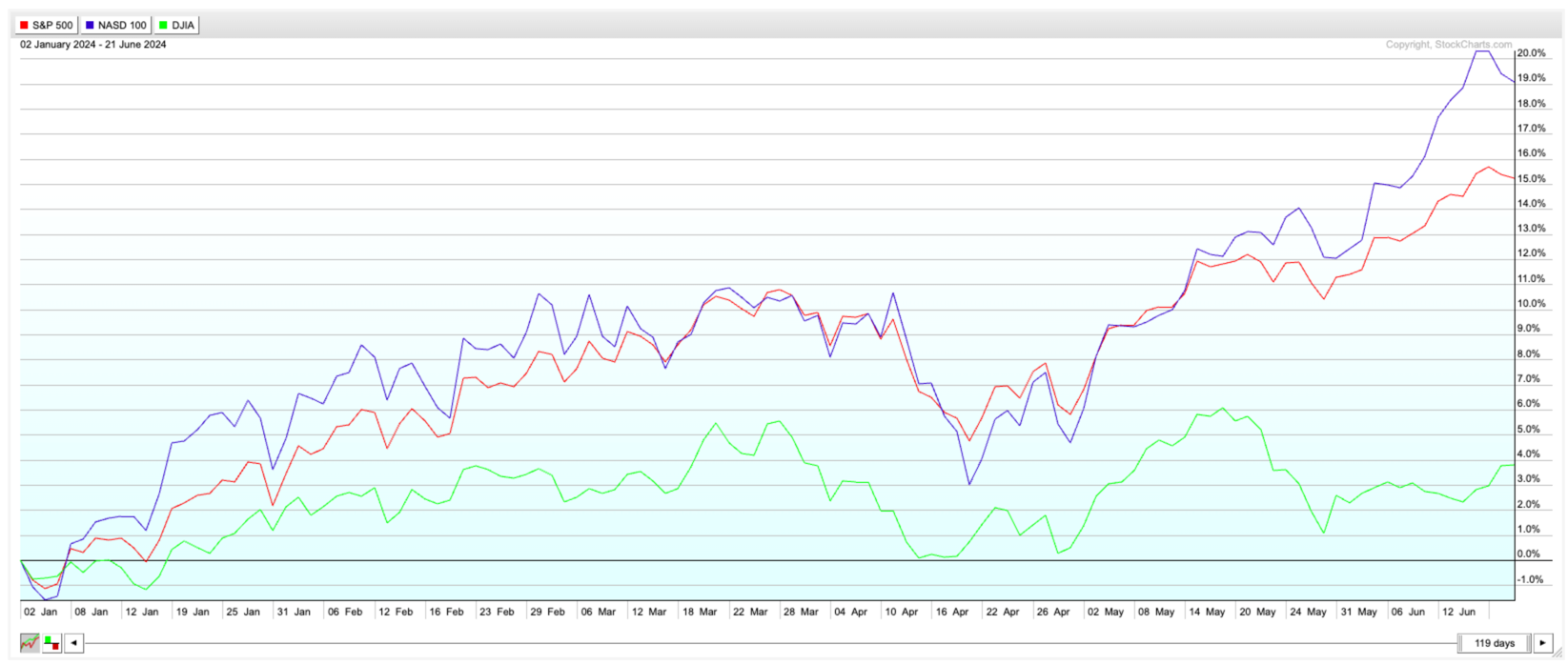1568x665 pixels.
Task: Switch to histogram bar chart mode
Action: click(51, 643)
